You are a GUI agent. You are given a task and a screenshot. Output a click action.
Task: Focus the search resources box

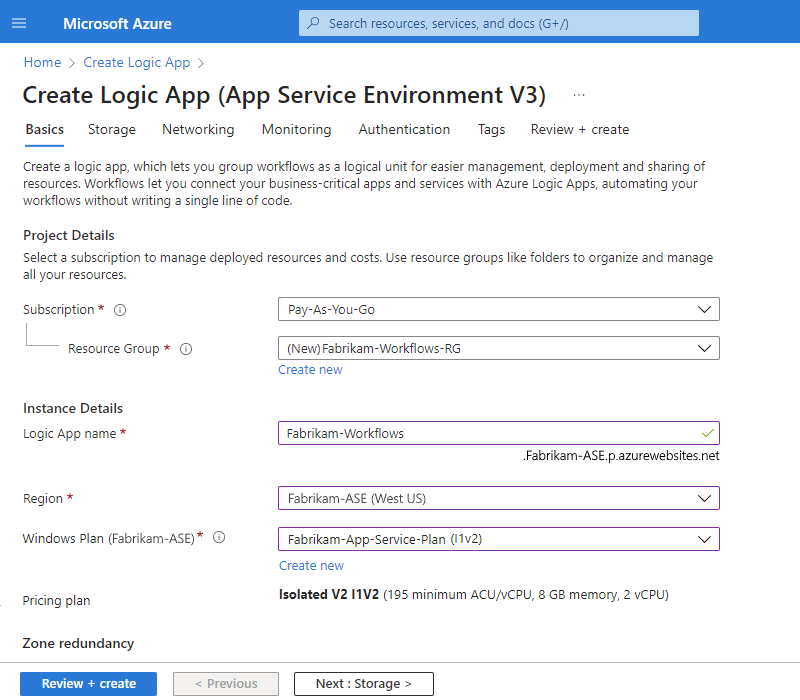coord(498,23)
